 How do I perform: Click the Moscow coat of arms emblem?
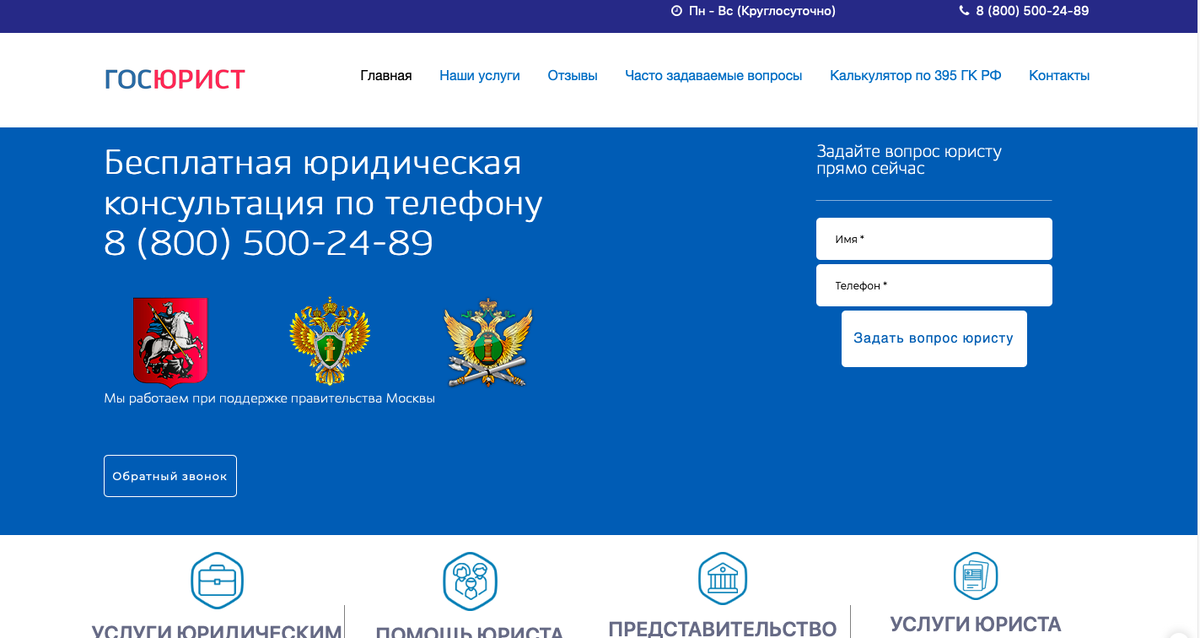tap(170, 341)
